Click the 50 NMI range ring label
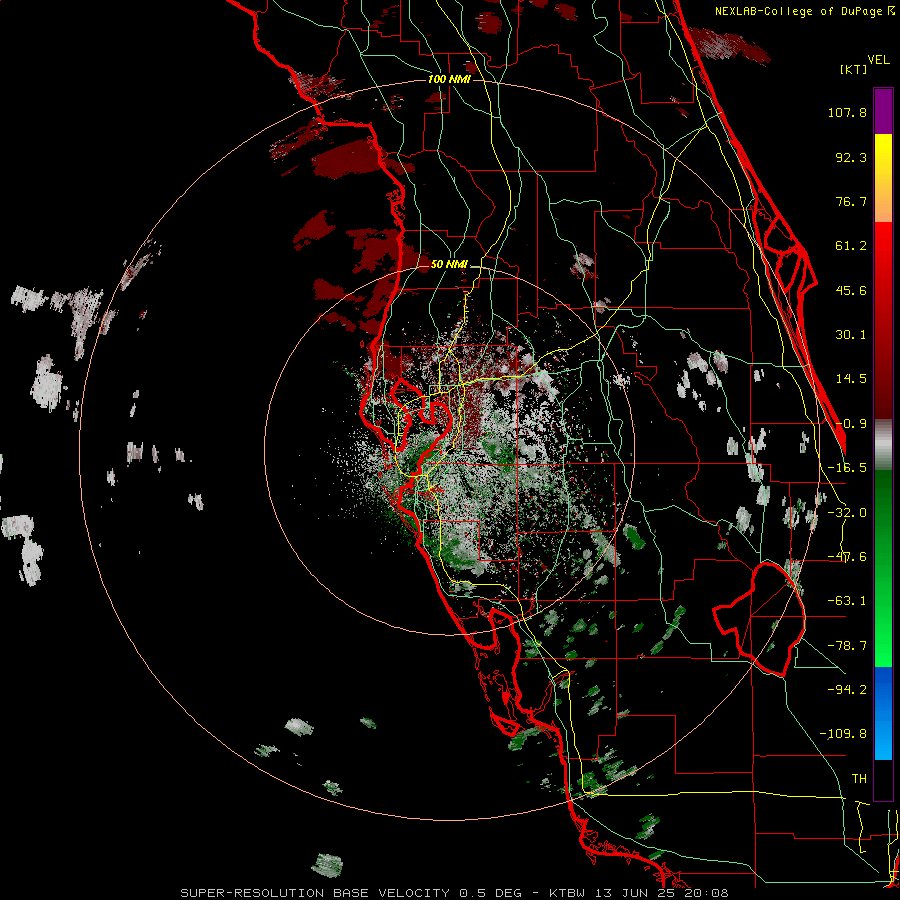 click(449, 265)
